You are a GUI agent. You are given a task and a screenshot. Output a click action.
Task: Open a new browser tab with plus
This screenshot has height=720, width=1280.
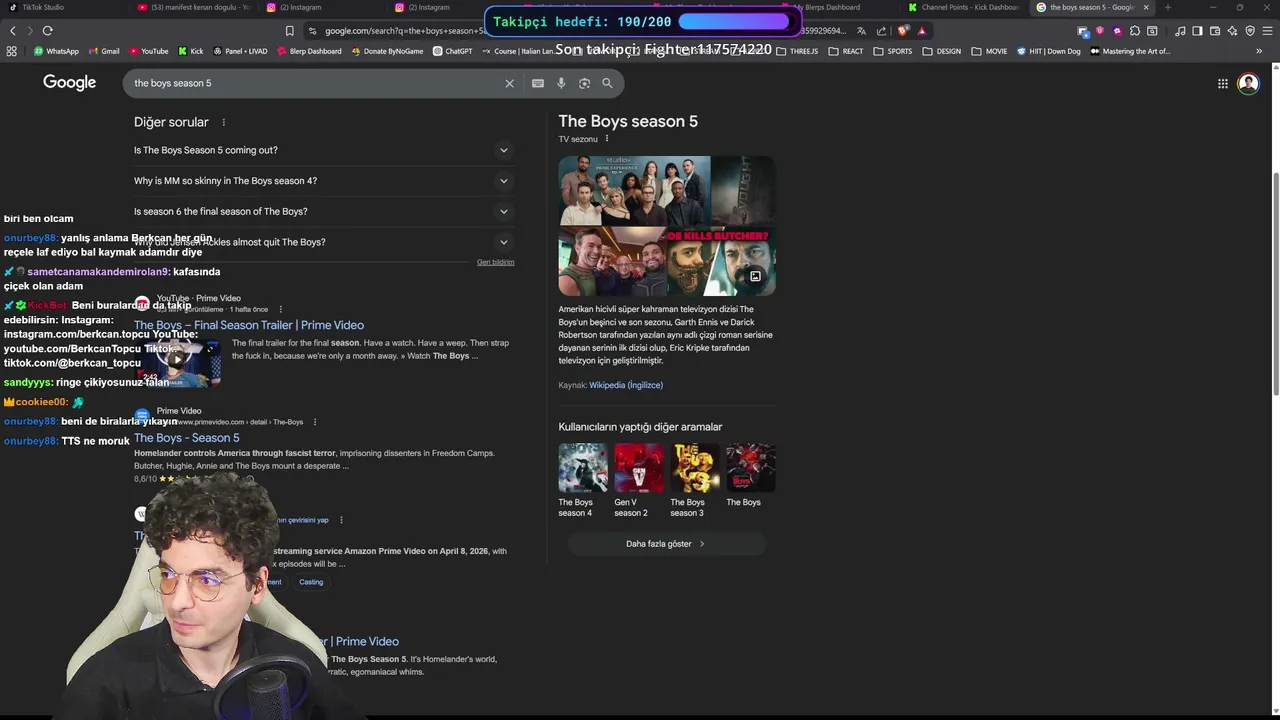pos(1167,7)
